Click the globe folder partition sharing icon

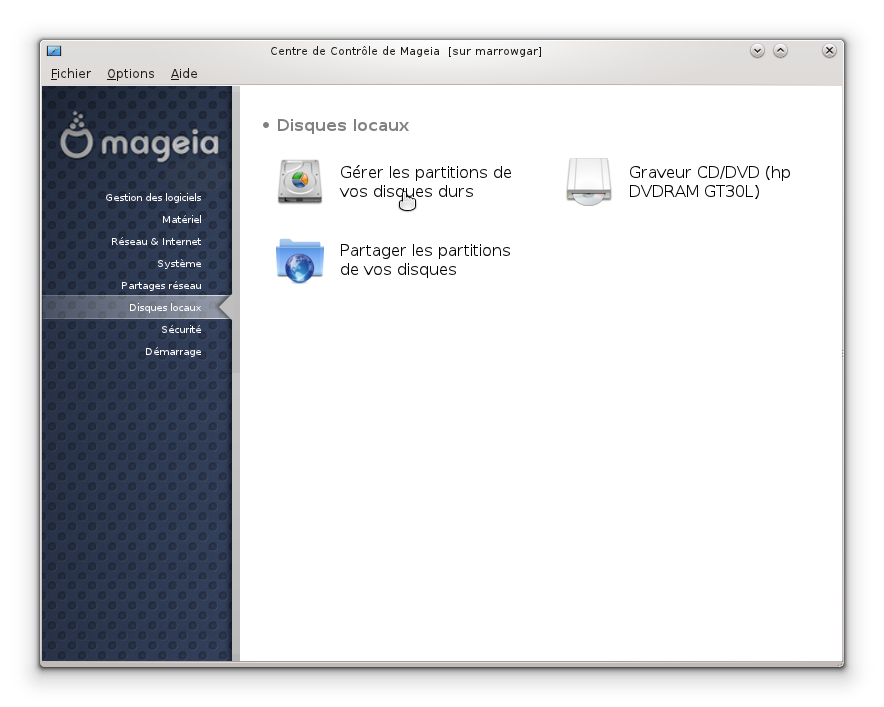(x=300, y=261)
